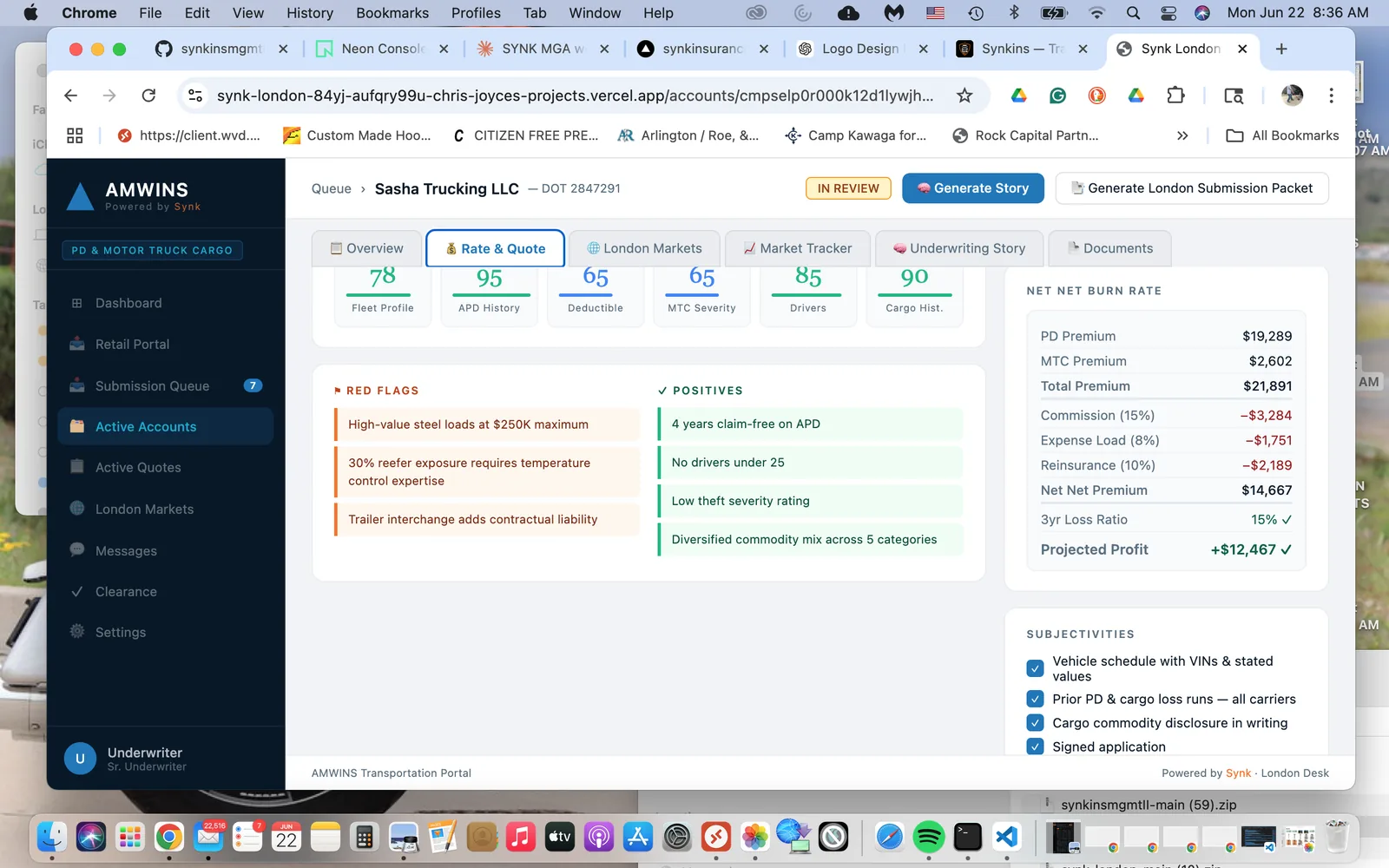Open Chrome apps grid in bookmarks bar
This screenshot has width=1389, height=868.
(75, 135)
